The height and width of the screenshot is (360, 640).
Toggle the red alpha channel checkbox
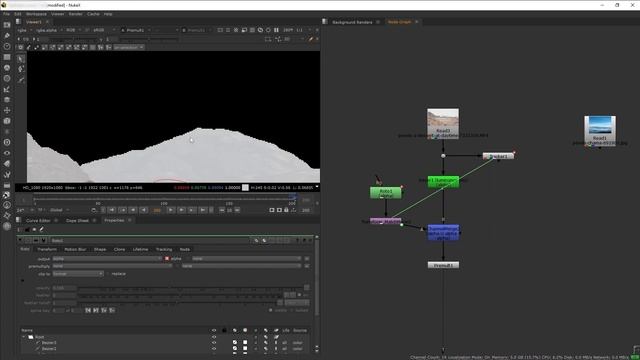[x=167, y=259]
